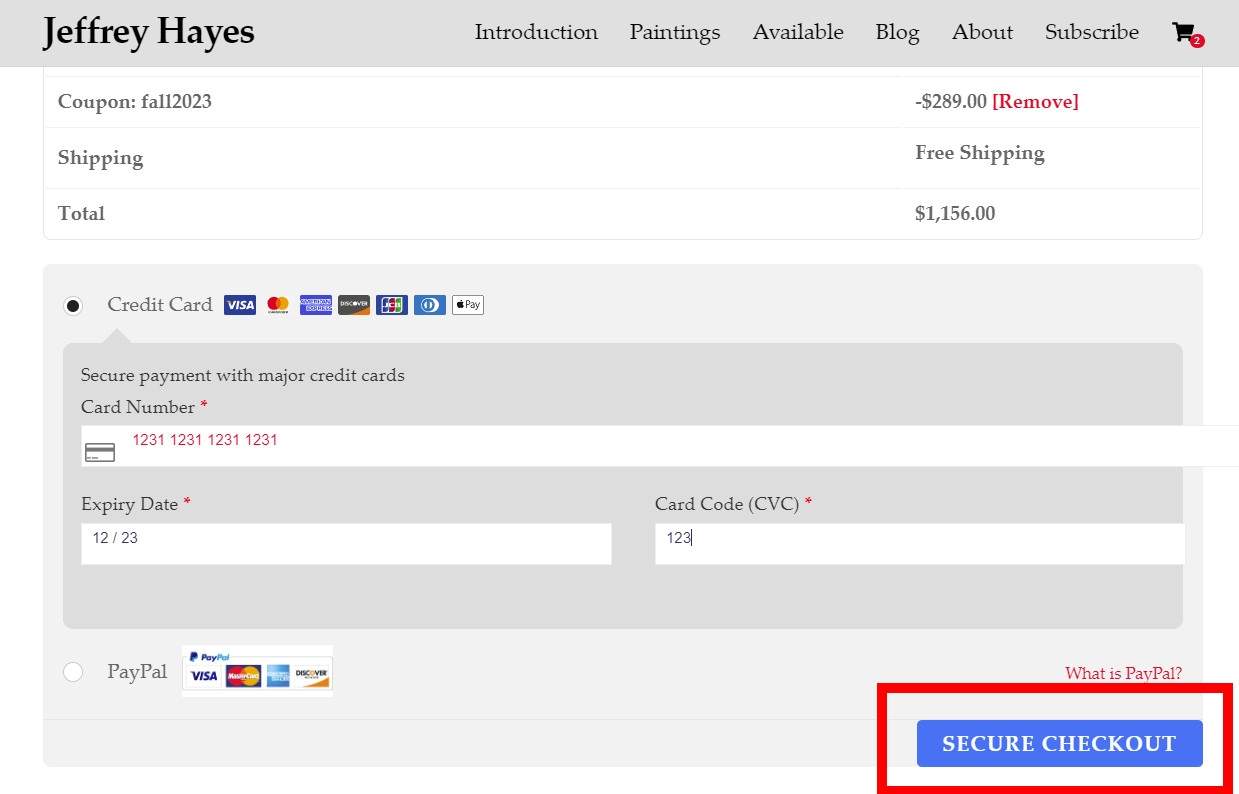
Task: Select the Credit Card payment option
Action: pos(73,306)
